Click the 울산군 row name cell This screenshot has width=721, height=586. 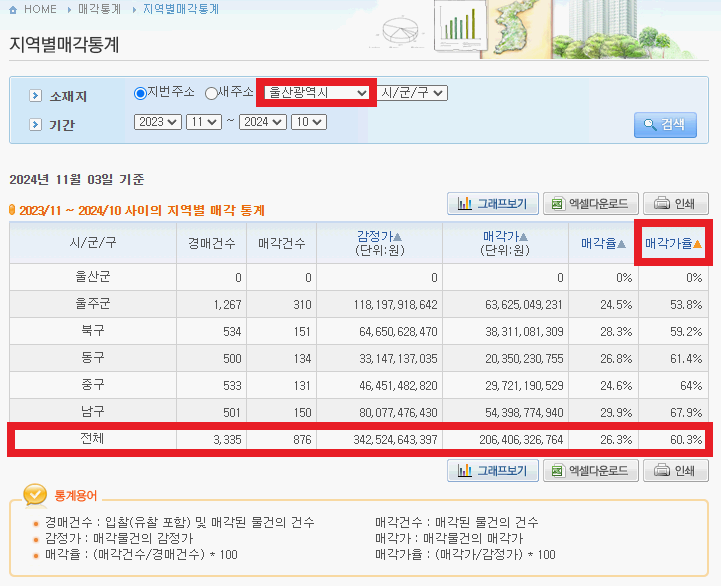[x=93, y=277]
